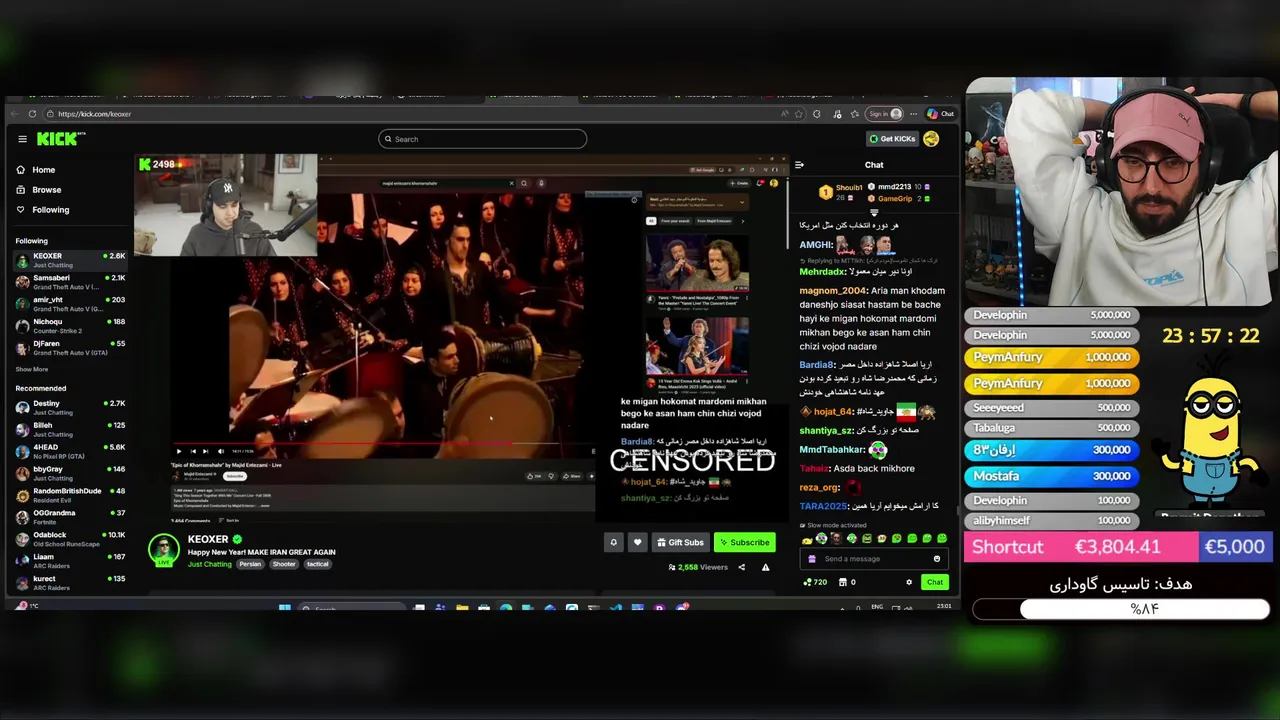Open the recommended channel Liaam

click(70, 561)
